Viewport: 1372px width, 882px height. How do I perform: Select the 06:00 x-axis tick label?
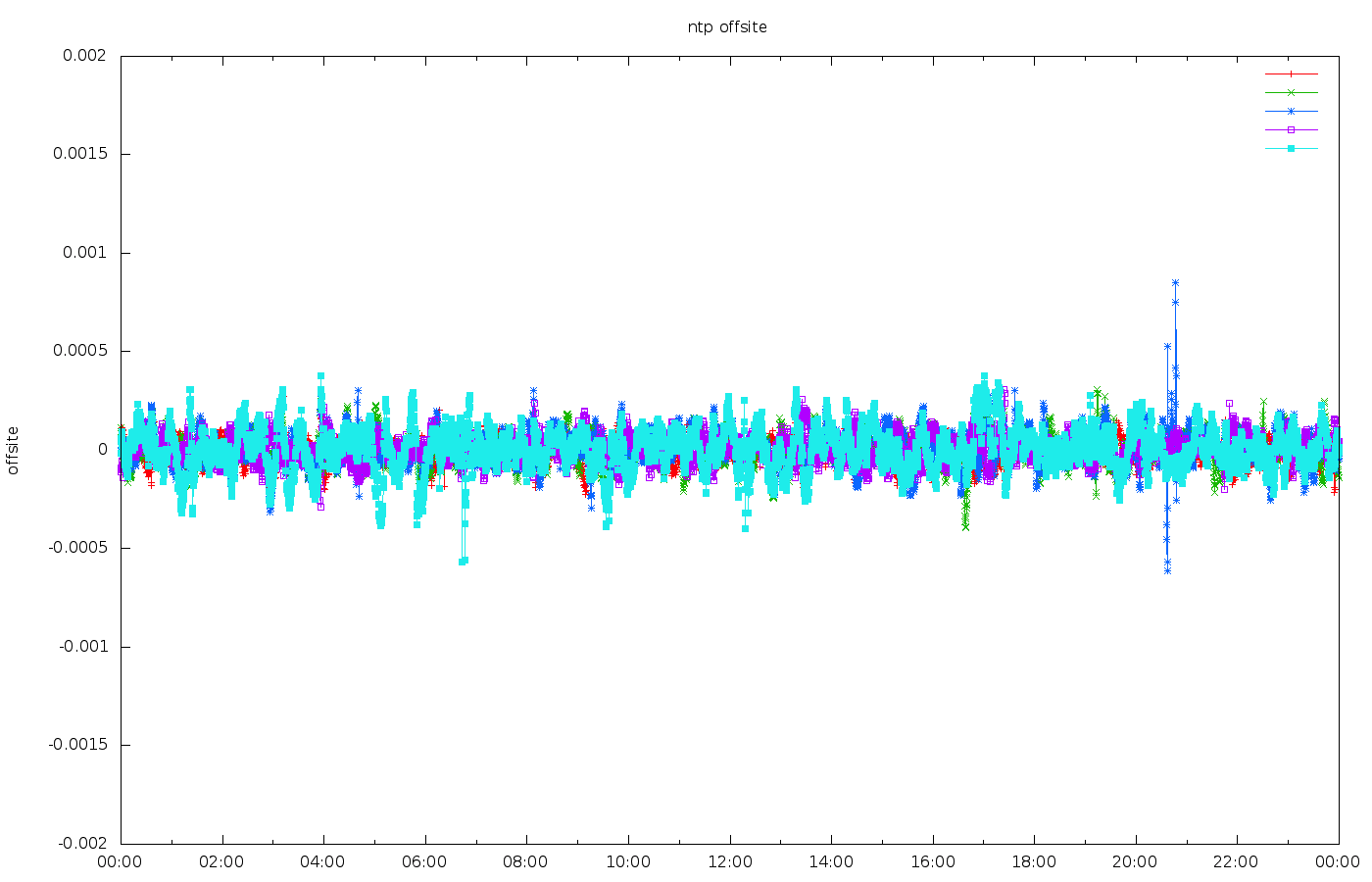pyautogui.click(x=425, y=862)
